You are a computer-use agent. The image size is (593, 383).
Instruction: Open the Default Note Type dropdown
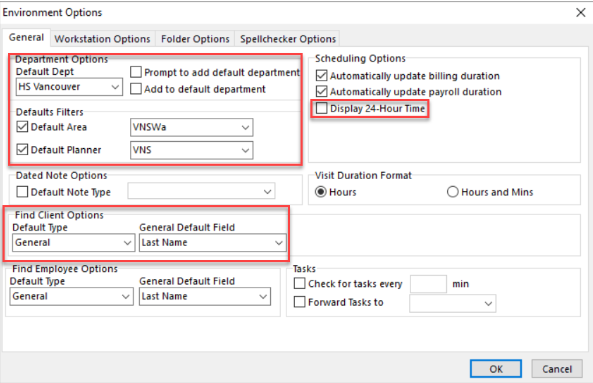coord(201,191)
